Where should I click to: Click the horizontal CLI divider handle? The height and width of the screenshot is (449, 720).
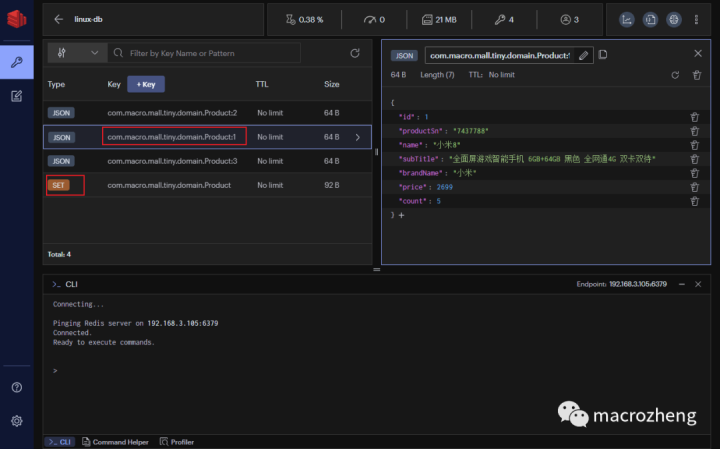[x=377, y=269]
